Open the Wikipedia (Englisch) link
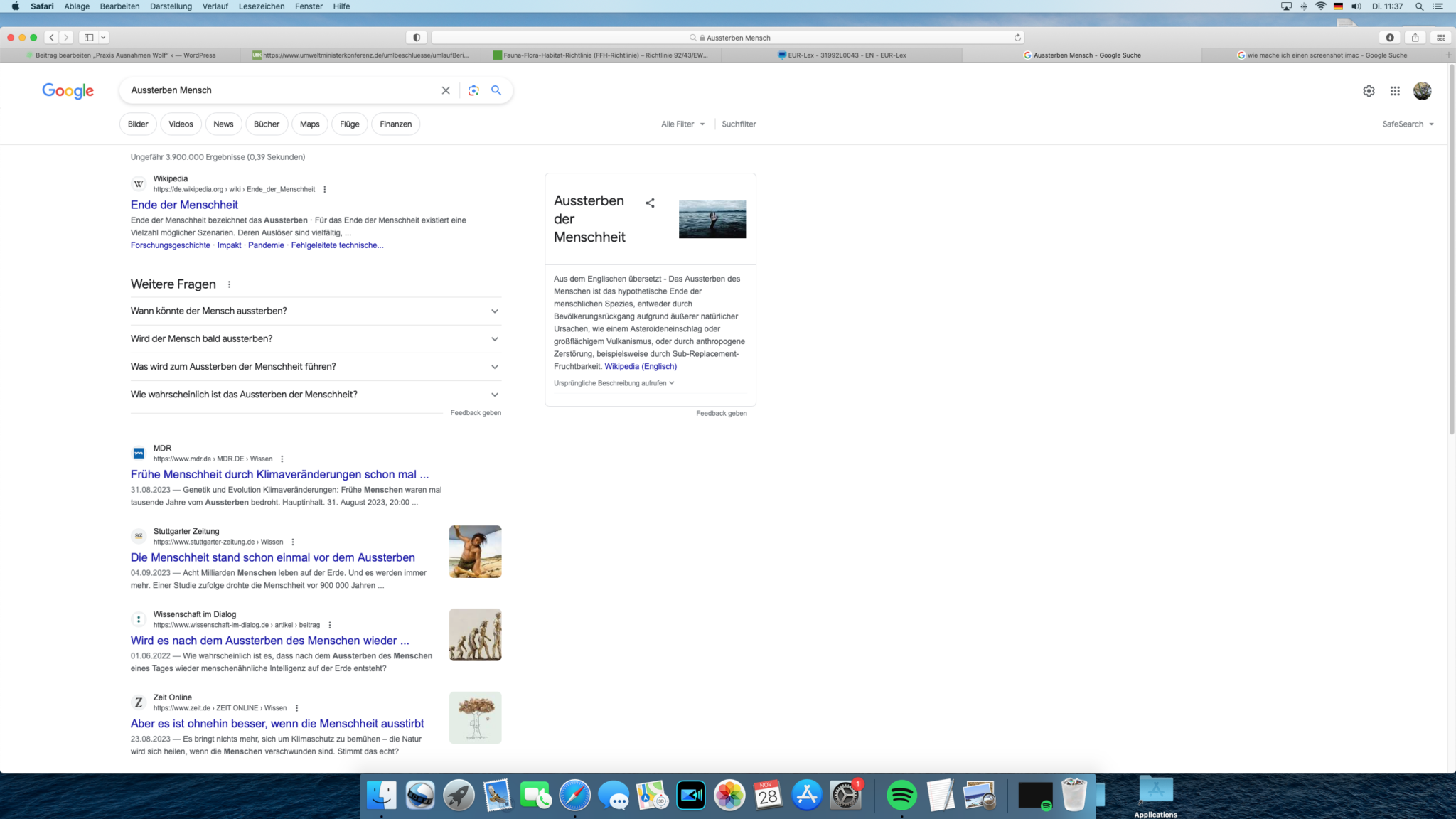 coord(641,366)
